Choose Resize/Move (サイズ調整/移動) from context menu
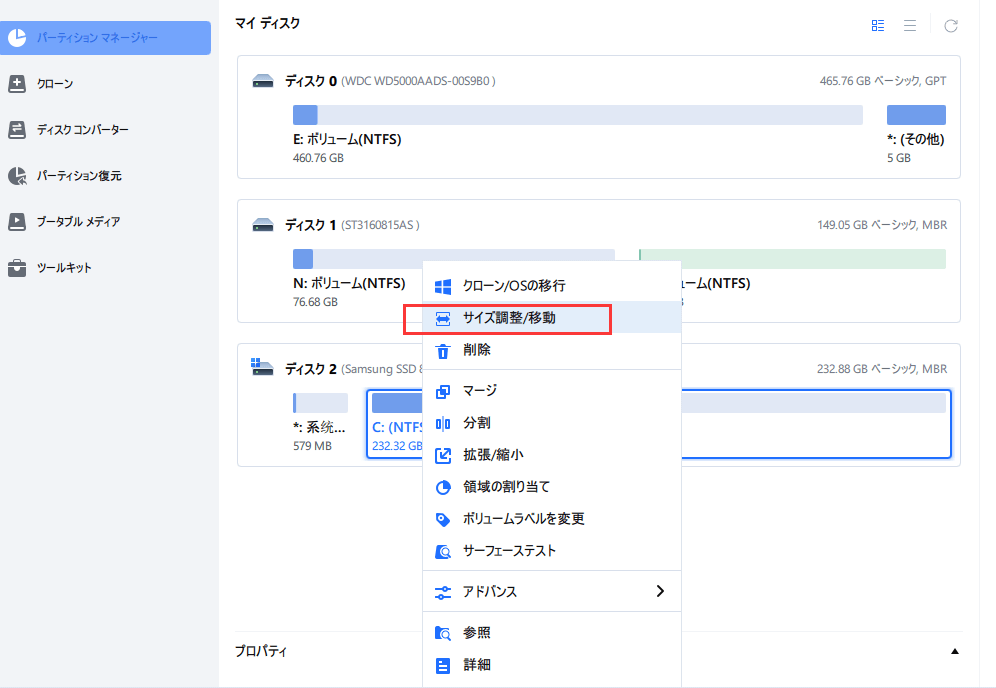The image size is (996, 688). pos(508,318)
